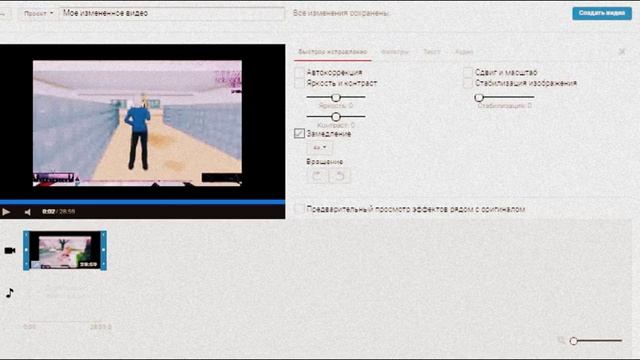640x360 pixels.
Task: Uncheck the Замедление checkbox
Action: (299, 133)
